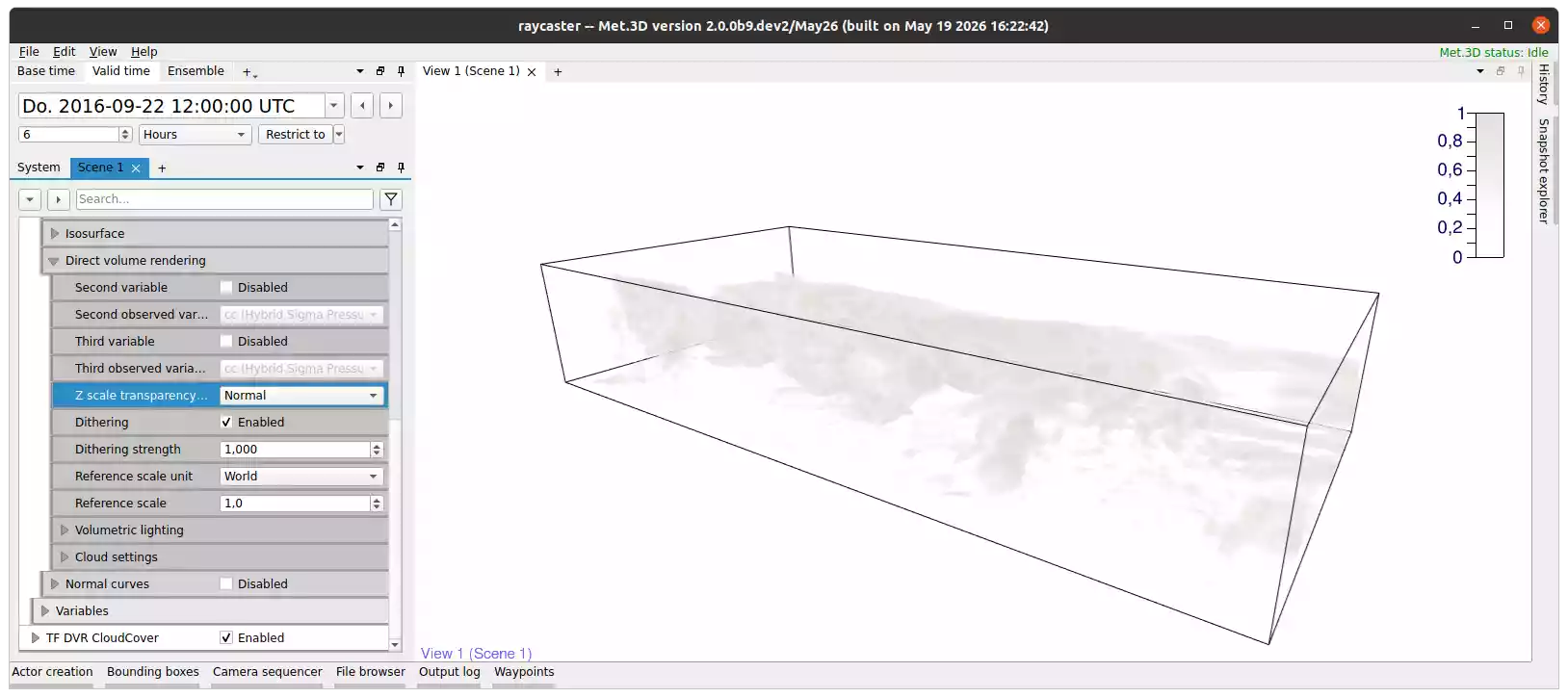Open Output log panel
The width and height of the screenshot is (1568, 698).
coord(450,672)
